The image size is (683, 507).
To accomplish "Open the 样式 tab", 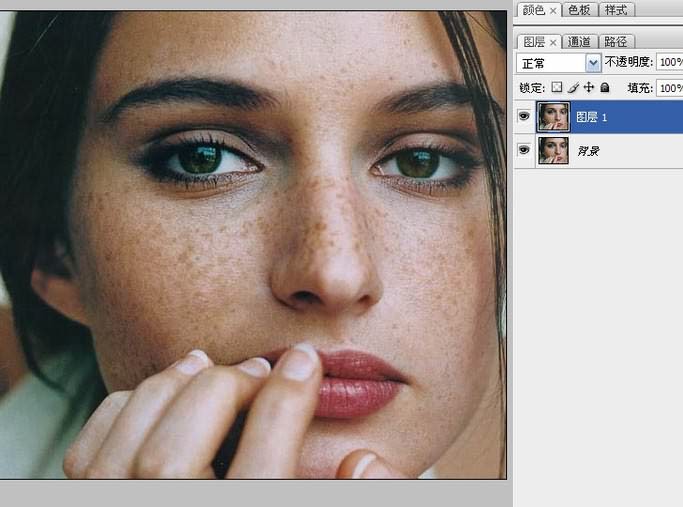I will click(616, 10).
